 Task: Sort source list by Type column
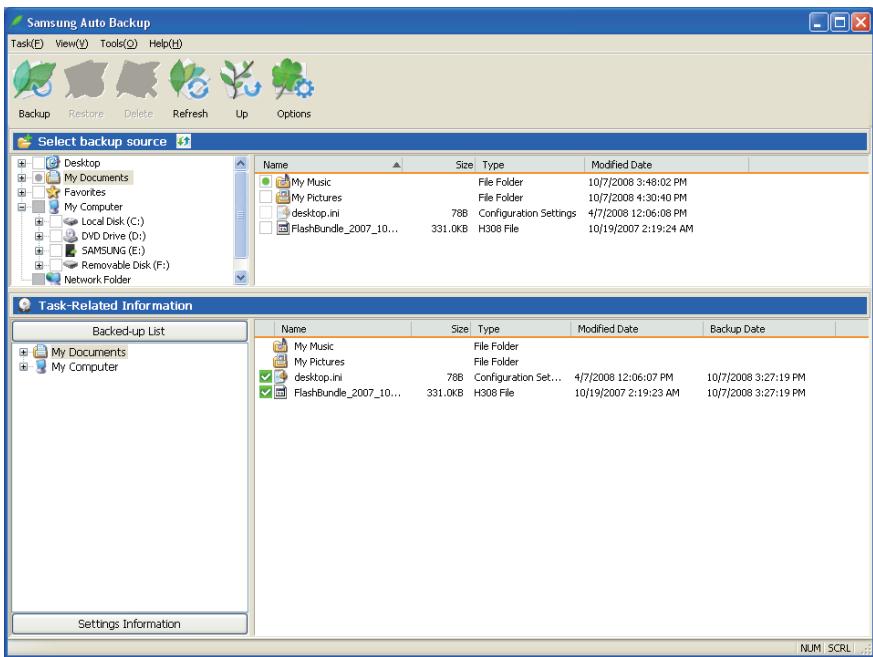[529, 165]
